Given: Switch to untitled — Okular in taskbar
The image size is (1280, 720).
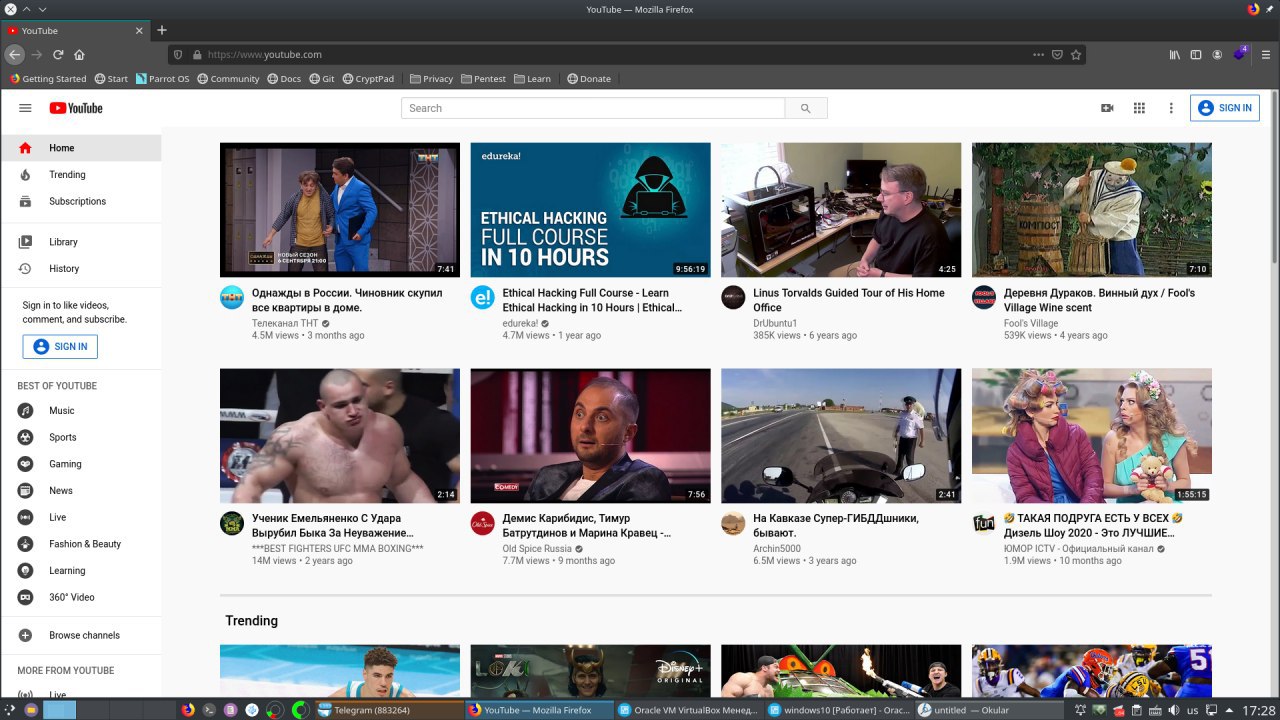Looking at the screenshot, I should click(x=988, y=710).
